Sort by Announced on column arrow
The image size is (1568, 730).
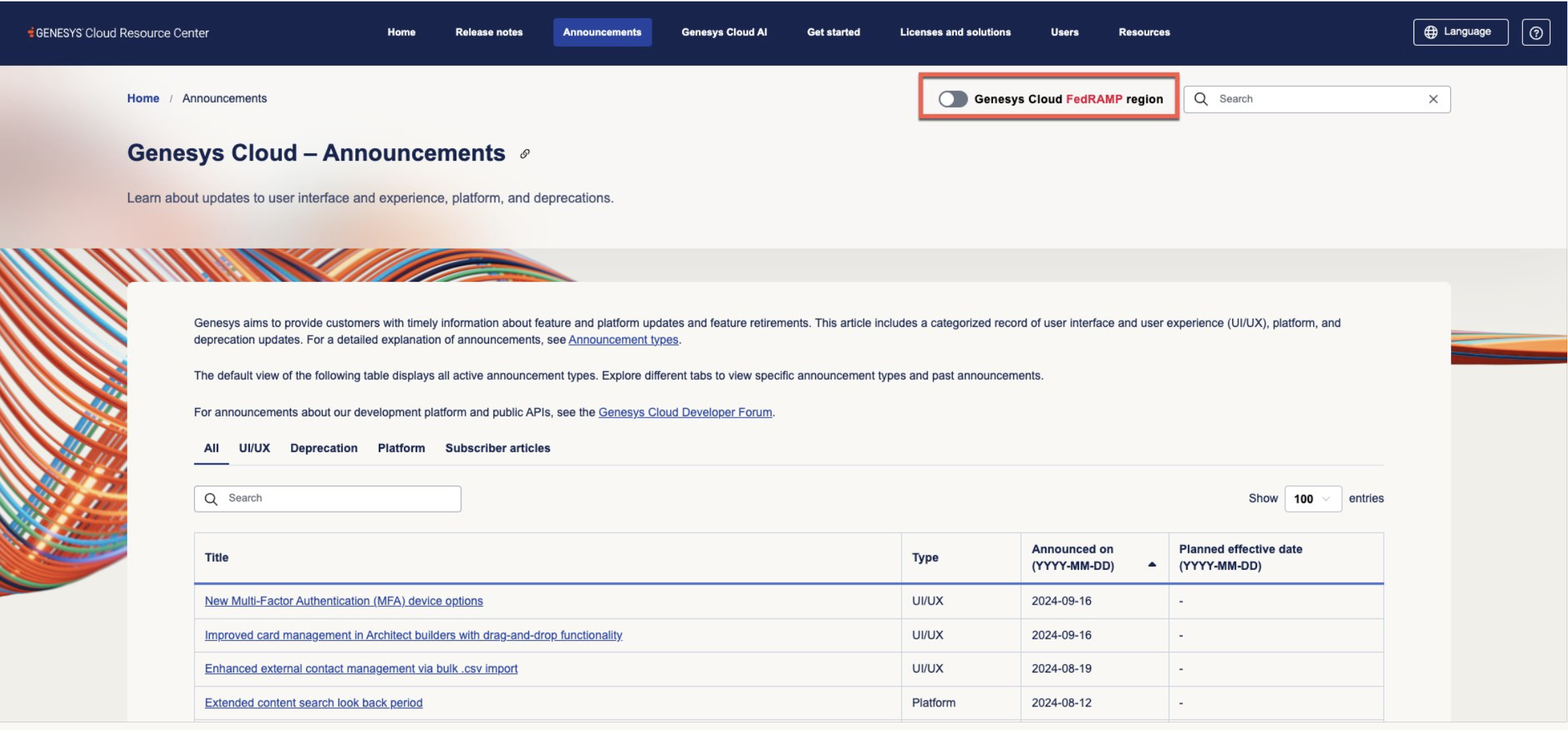(1152, 564)
